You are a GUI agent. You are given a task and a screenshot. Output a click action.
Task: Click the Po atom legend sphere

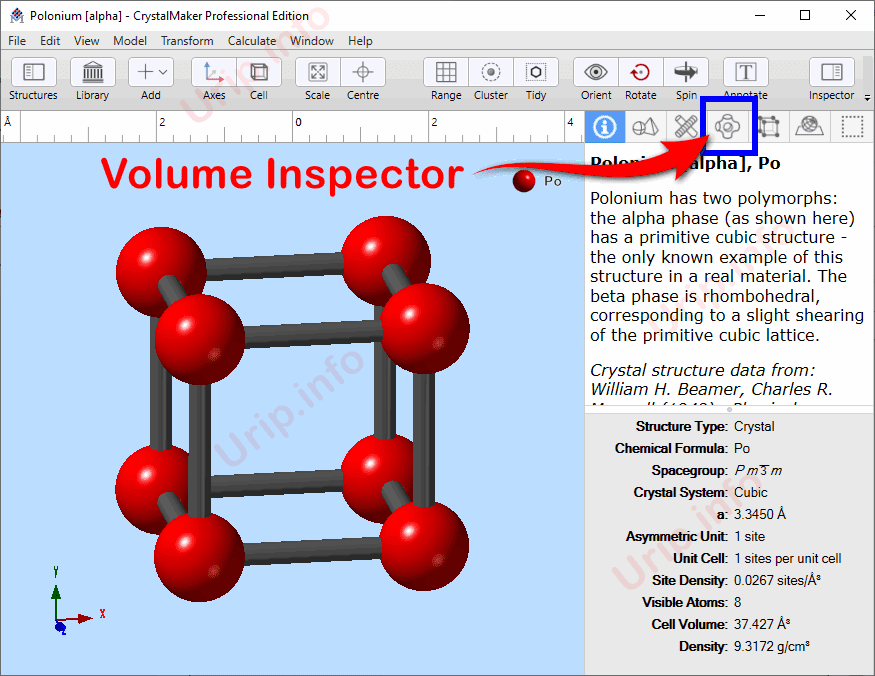[x=524, y=181]
